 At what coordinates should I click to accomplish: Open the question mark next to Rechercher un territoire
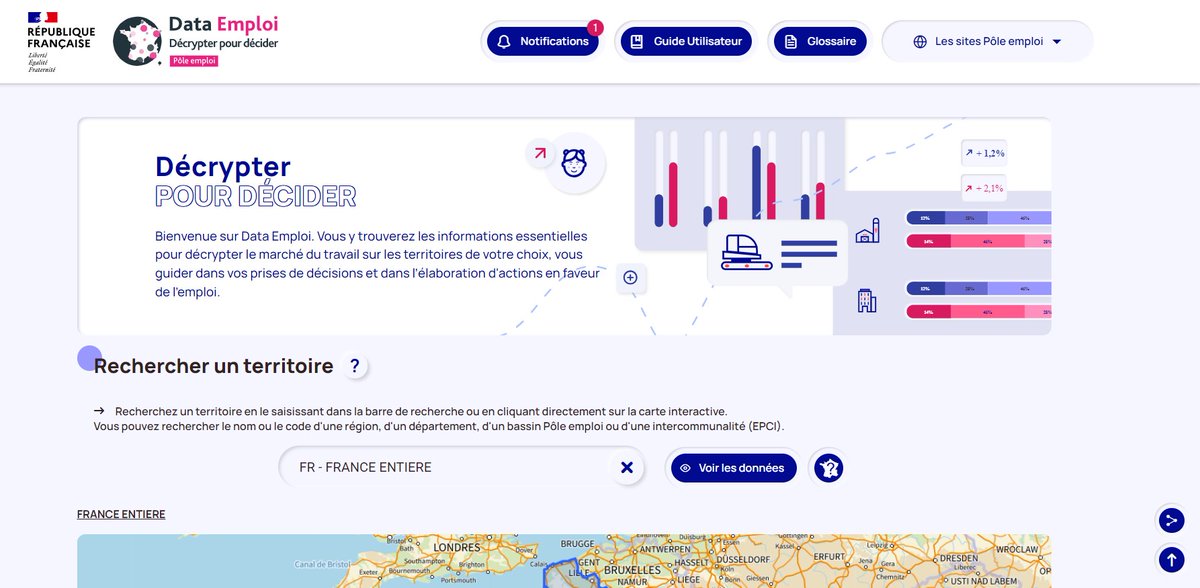coord(355,366)
